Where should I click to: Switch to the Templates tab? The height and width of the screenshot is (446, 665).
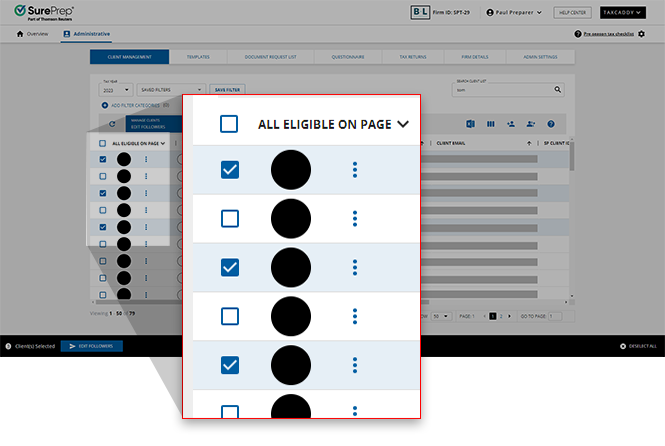[198, 57]
